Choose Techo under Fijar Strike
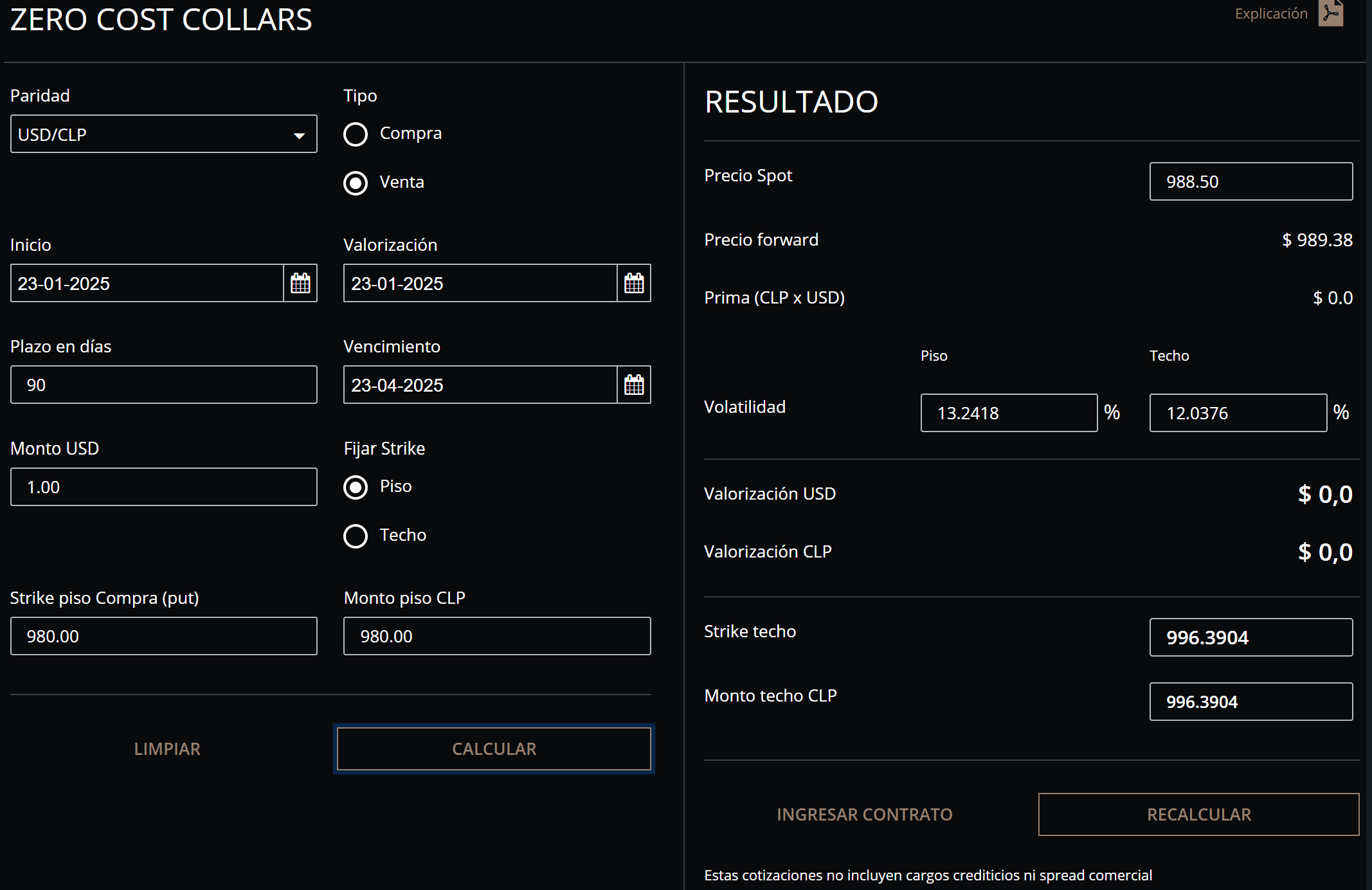Viewport: 1372px width, 890px height. click(356, 536)
